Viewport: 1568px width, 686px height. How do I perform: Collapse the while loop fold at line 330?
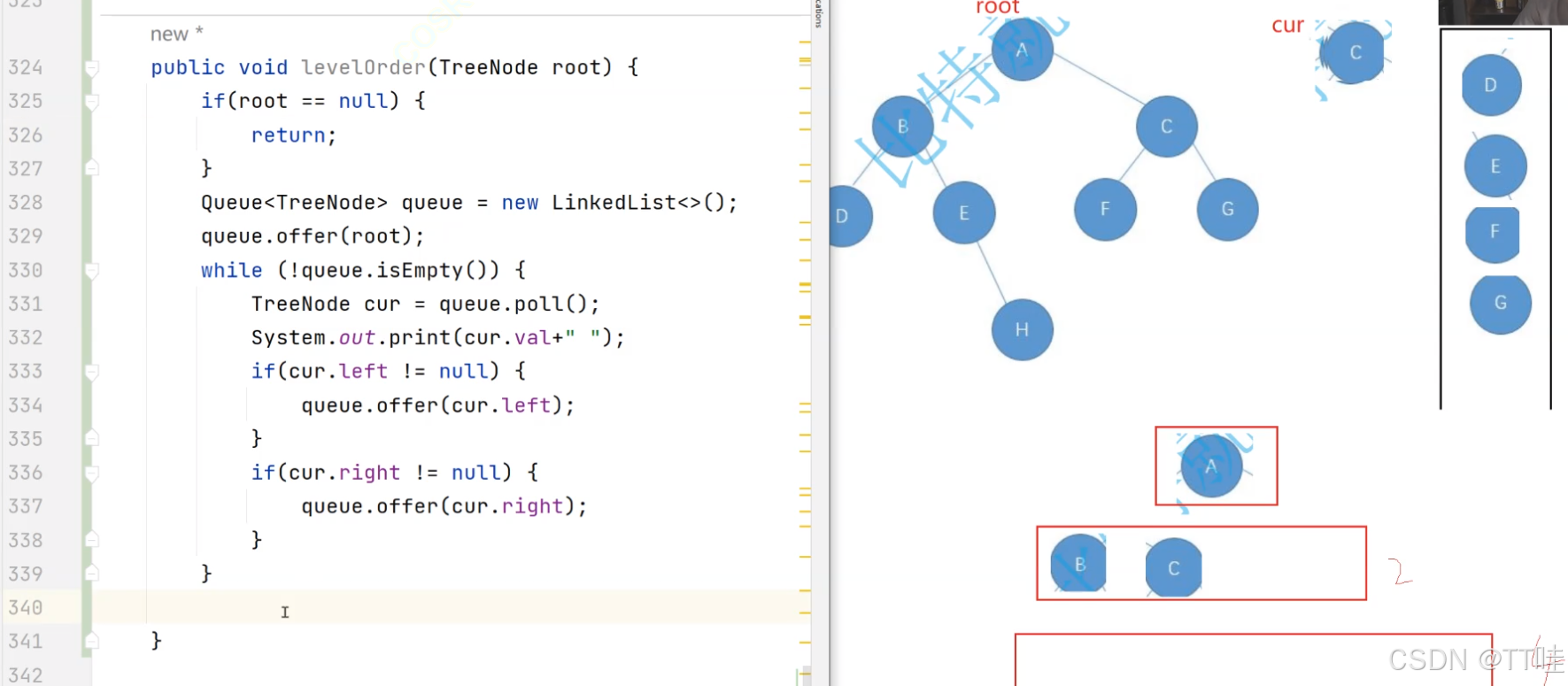[91, 271]
